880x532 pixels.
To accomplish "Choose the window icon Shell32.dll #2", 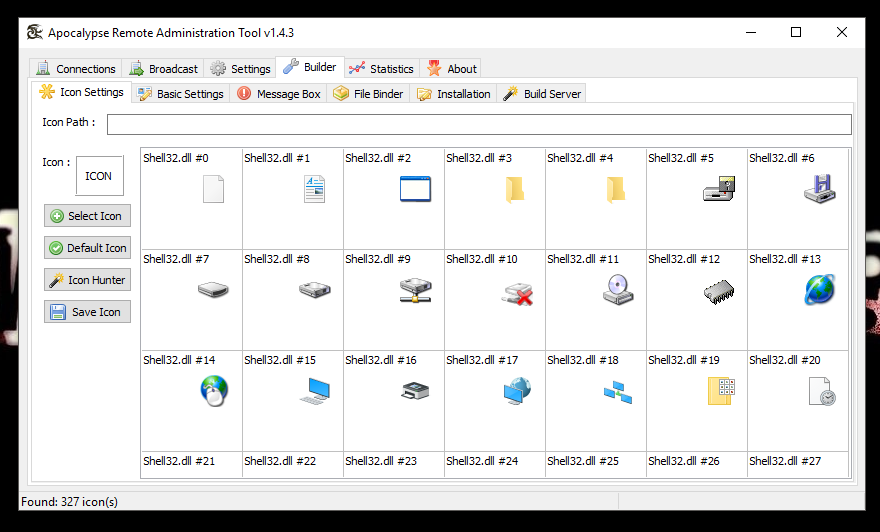I will [x=415, y=189].
